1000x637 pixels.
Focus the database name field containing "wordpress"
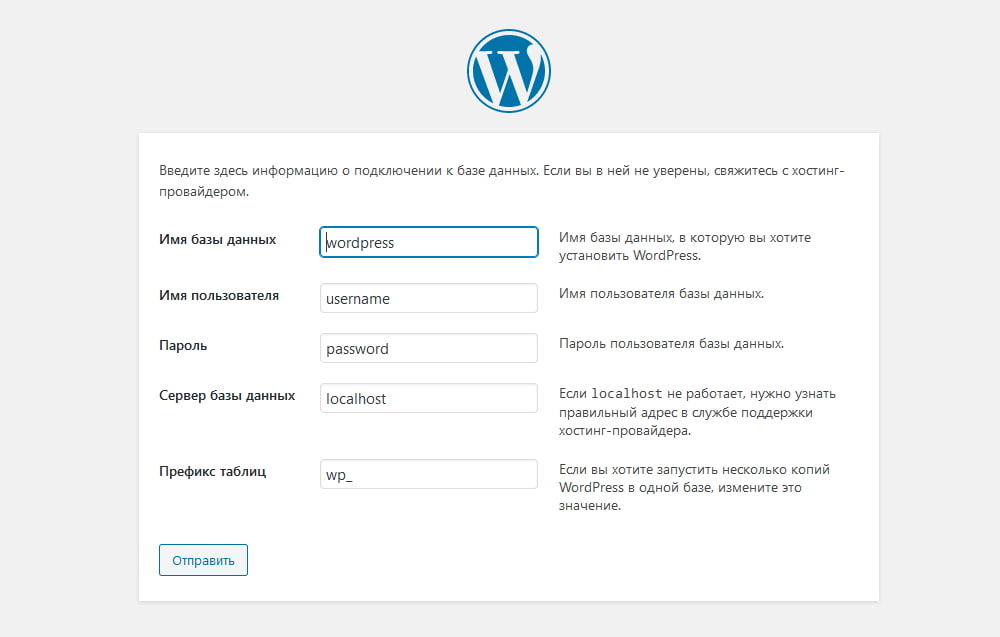[428, 243]
